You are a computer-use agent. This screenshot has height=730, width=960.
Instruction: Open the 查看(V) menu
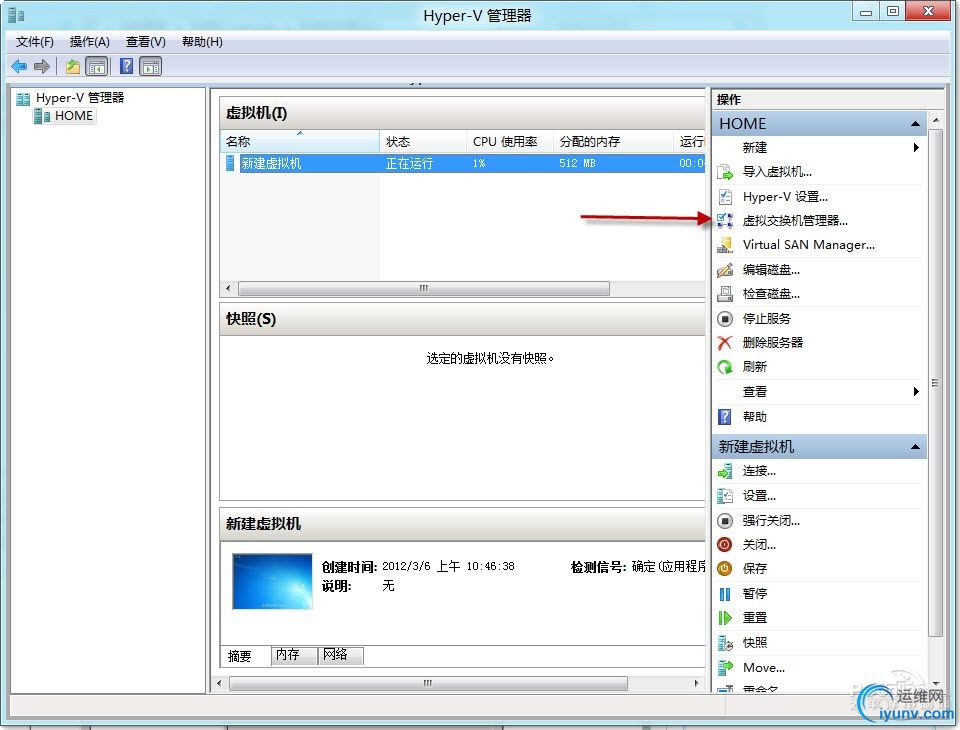pyautogui.click(x=146, y=42)
